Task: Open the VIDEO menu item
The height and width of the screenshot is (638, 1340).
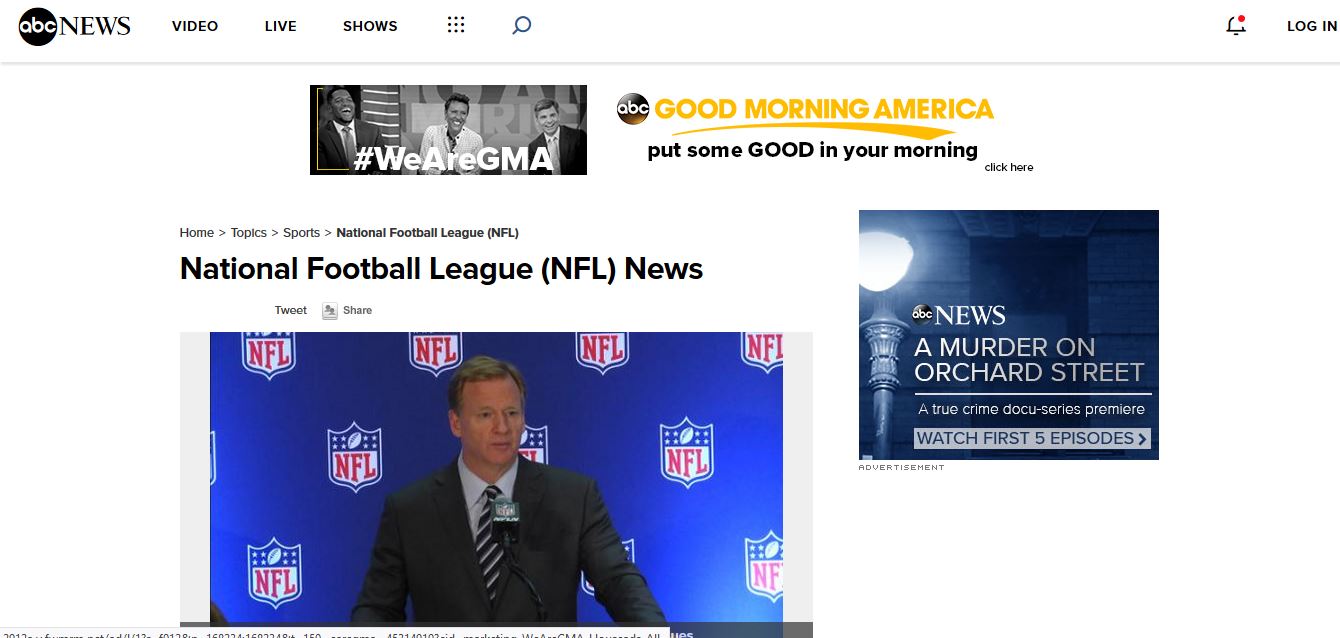Action: [x=195, y=26]
